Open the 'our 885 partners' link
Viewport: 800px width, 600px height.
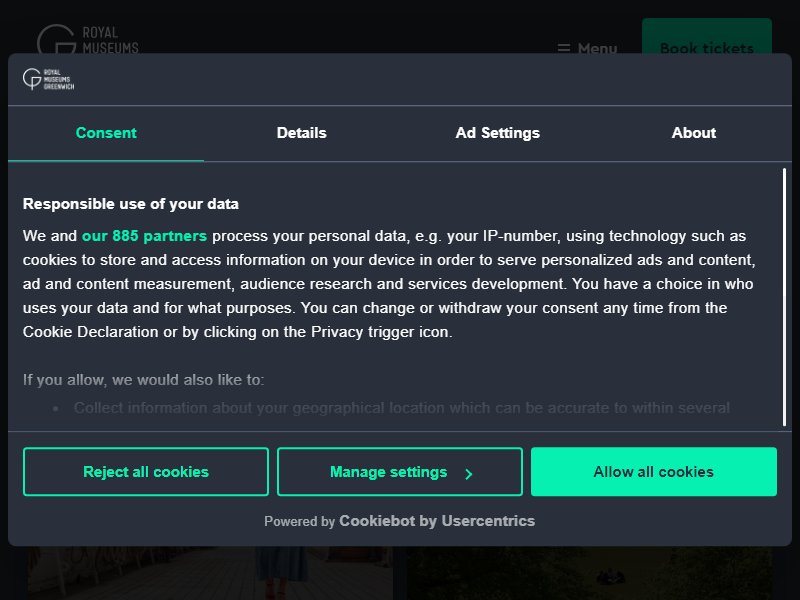[144, 236]
